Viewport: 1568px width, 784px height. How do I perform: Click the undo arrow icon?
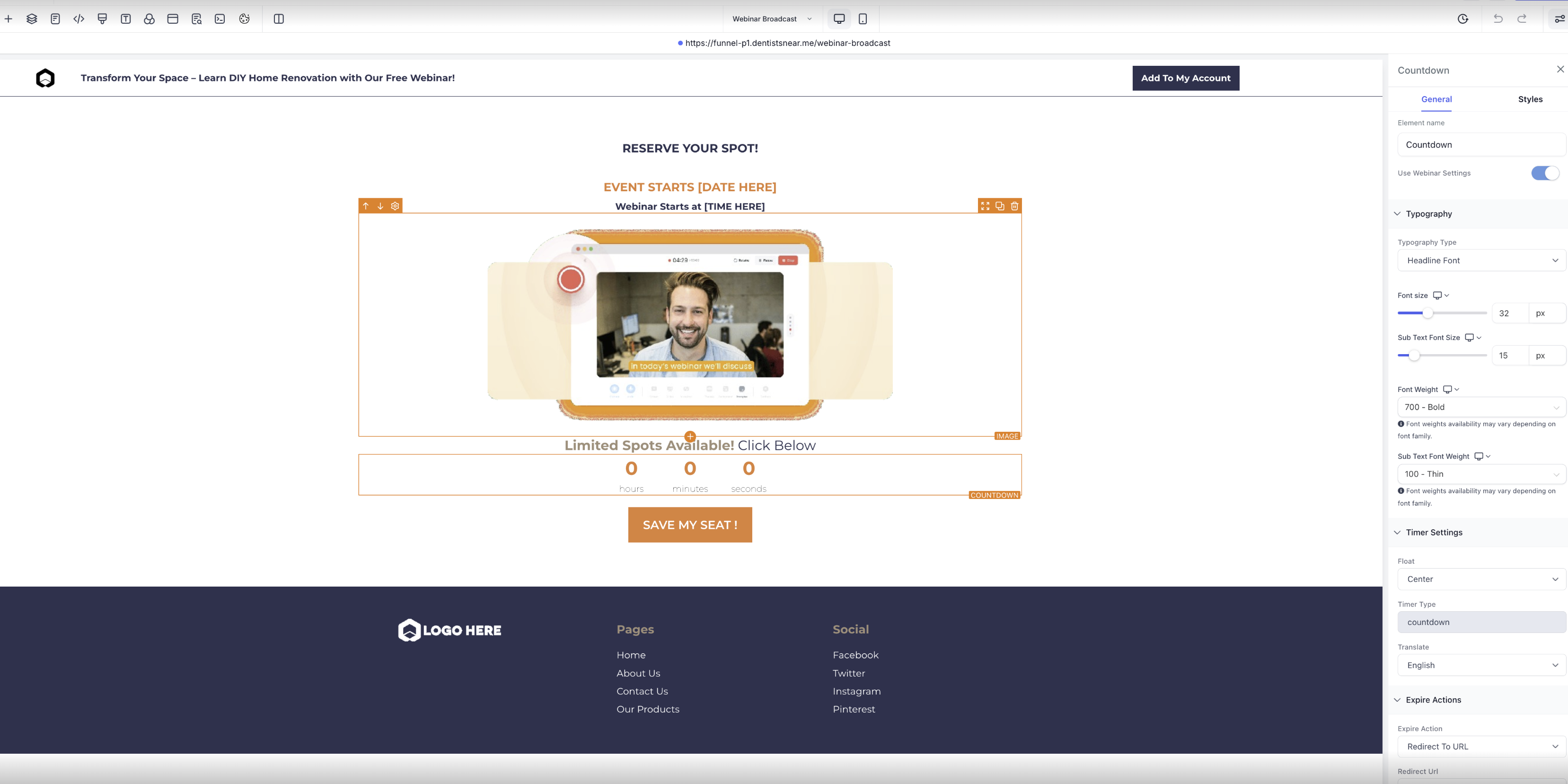pyautogui.click(x=1498, y=19)
